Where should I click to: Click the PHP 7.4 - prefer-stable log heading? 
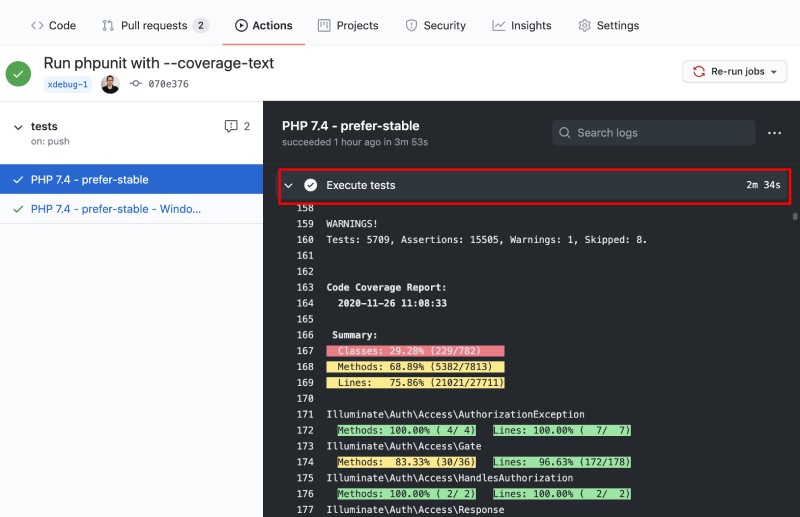click(351, 126)
